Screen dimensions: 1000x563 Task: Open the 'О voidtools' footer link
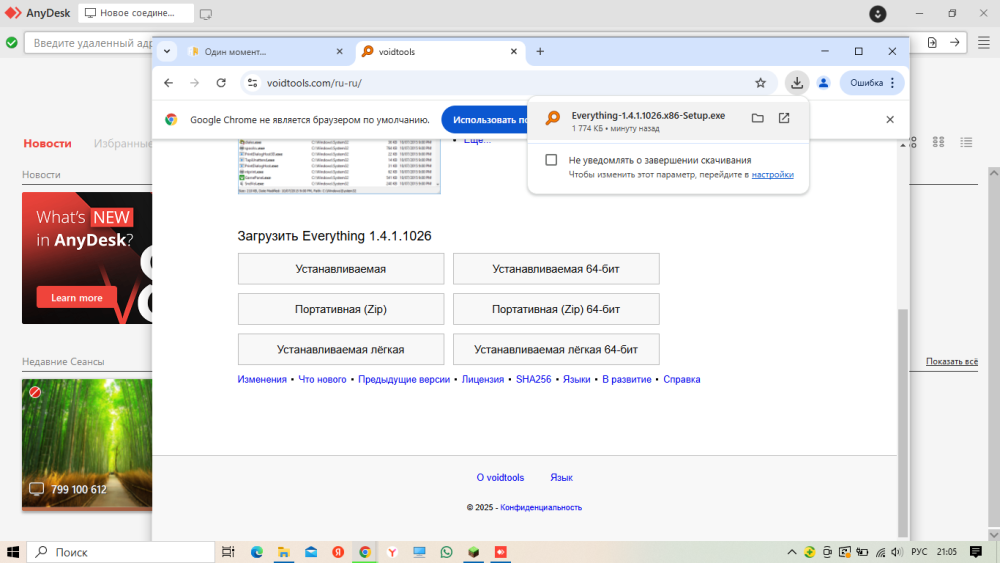[x=500, y=478]
